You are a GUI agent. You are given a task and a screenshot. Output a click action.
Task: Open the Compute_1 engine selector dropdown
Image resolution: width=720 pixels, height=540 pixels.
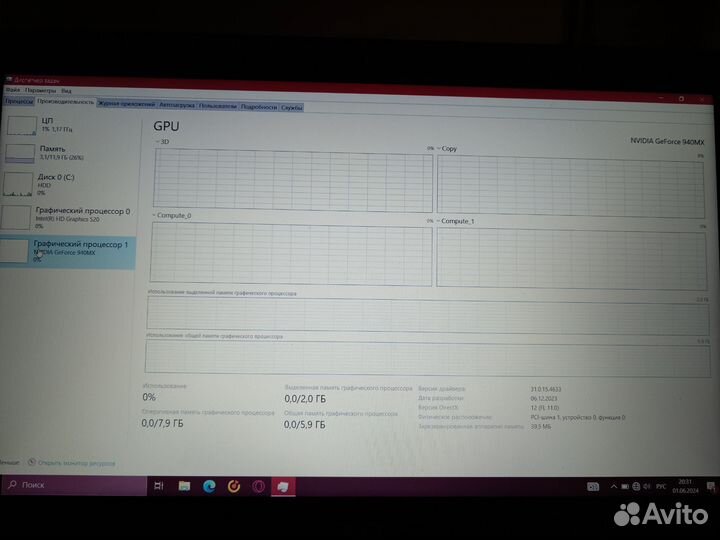[438, 220]
